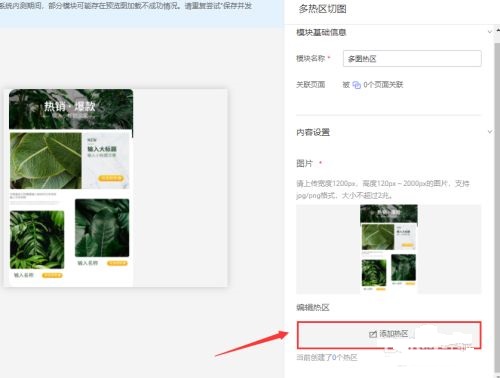The height and width of the screenshot is (378, 500).
Task: Click the 编辑热区 label
Action: point(313,307)
